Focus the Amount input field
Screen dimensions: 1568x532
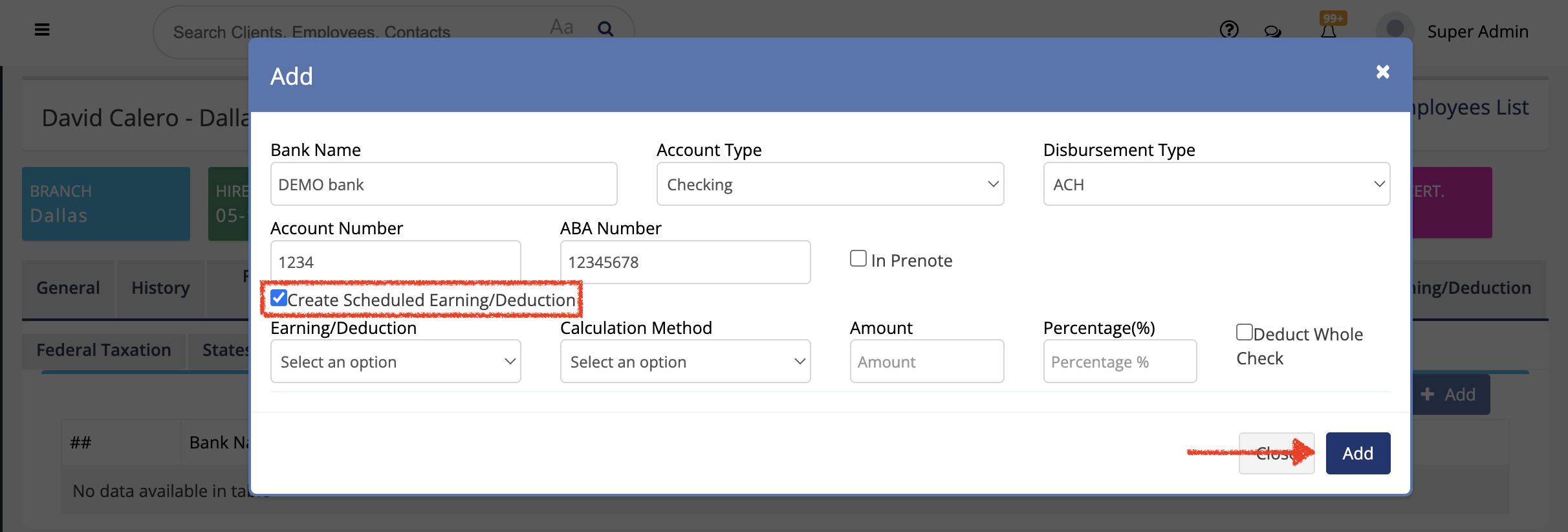[x=926, y=362]
